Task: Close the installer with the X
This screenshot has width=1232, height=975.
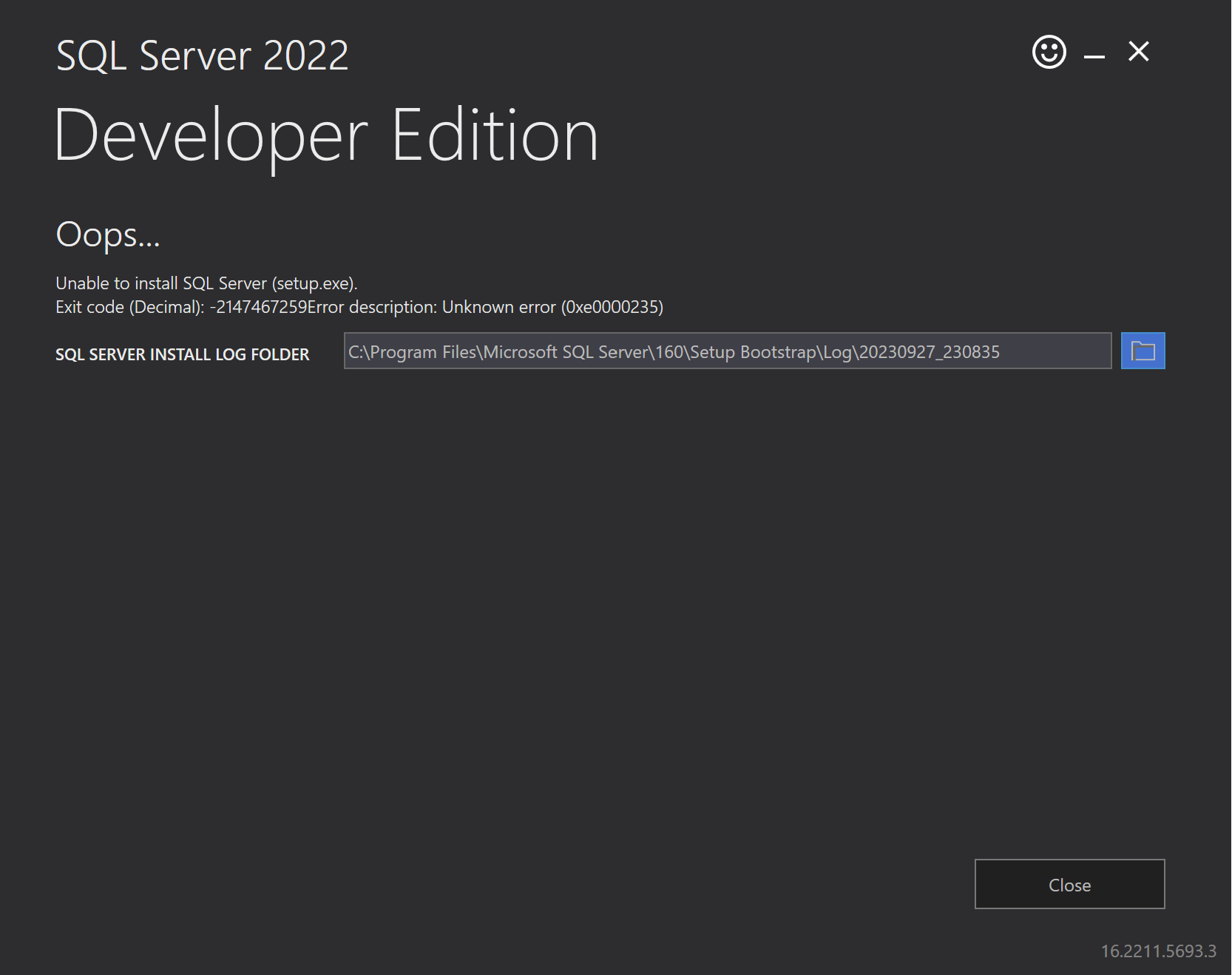Action: coord(1138,52)
